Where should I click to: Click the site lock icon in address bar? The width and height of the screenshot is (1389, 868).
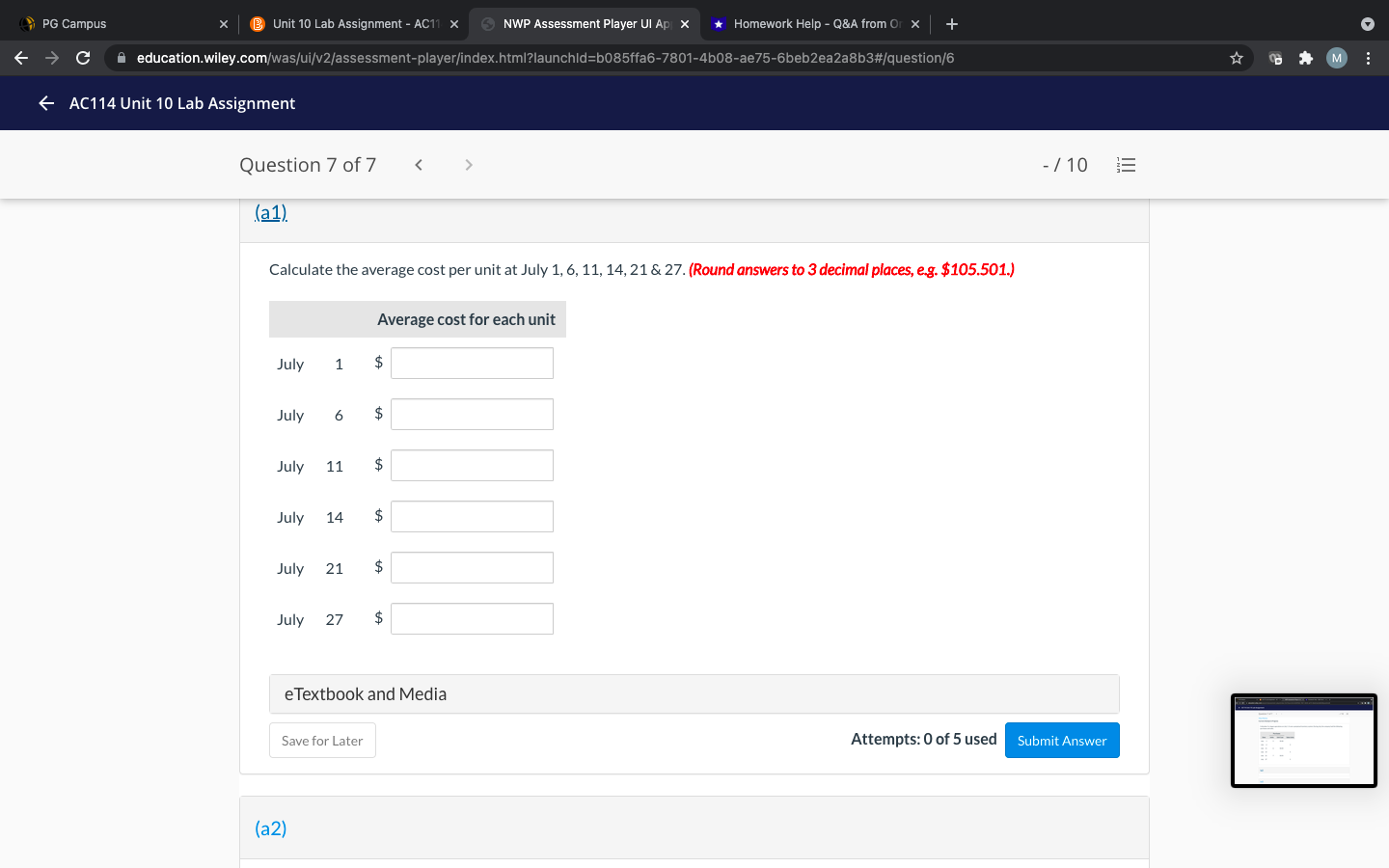tap(122, 58)
